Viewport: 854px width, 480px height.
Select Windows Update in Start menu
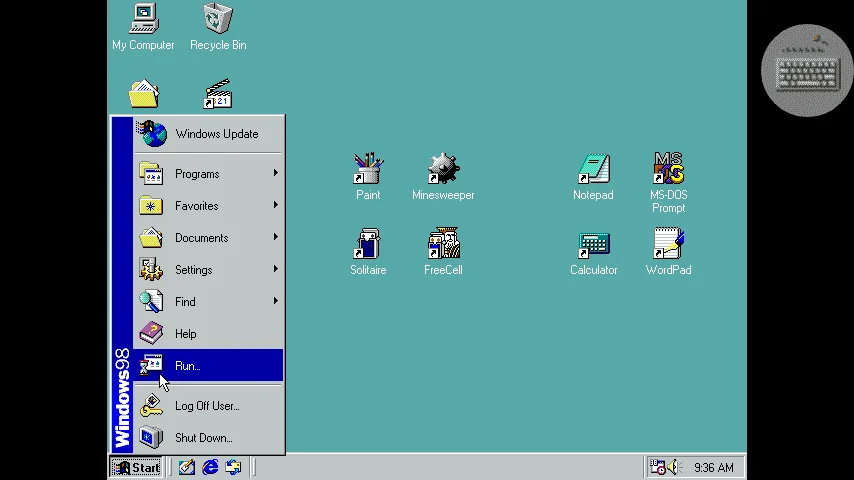[208, 134]
